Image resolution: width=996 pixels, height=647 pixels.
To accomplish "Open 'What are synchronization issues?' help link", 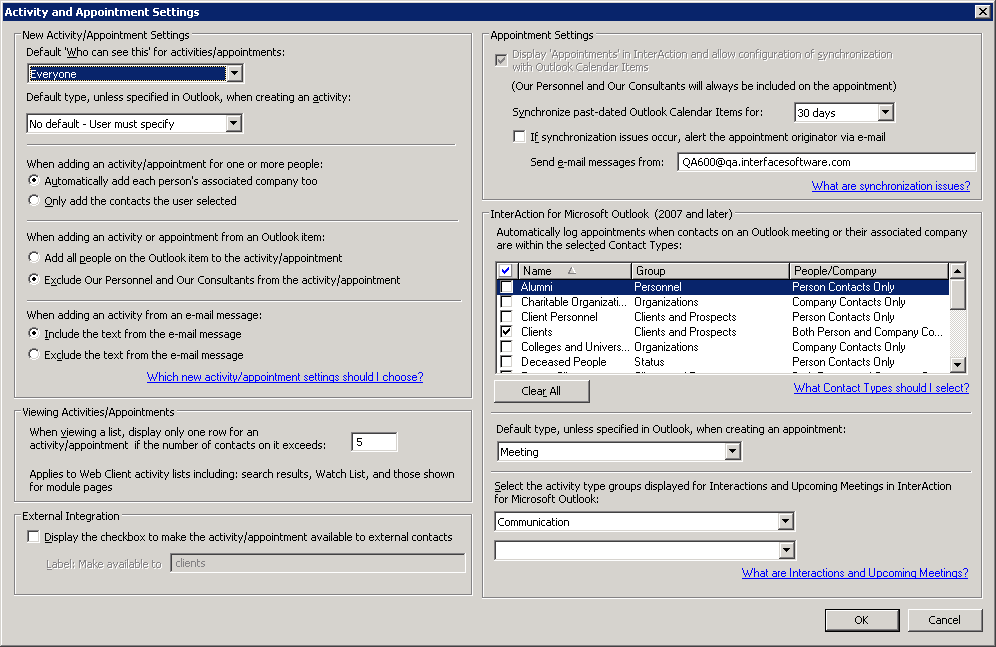I will (890, 185).
